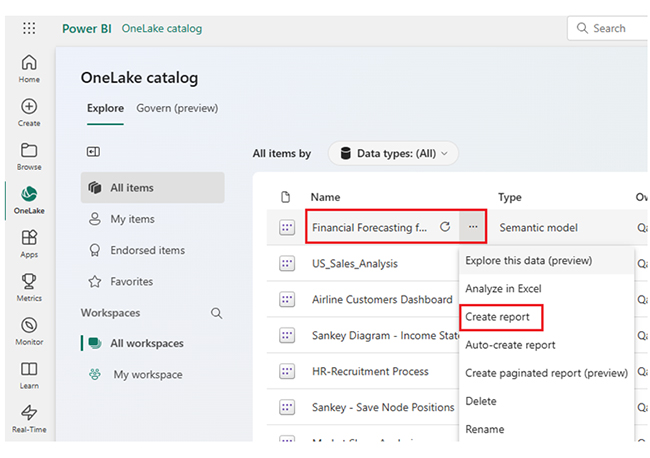
Task: Open Sankey Diagram - Income Statement item
Action: [385, 335]
